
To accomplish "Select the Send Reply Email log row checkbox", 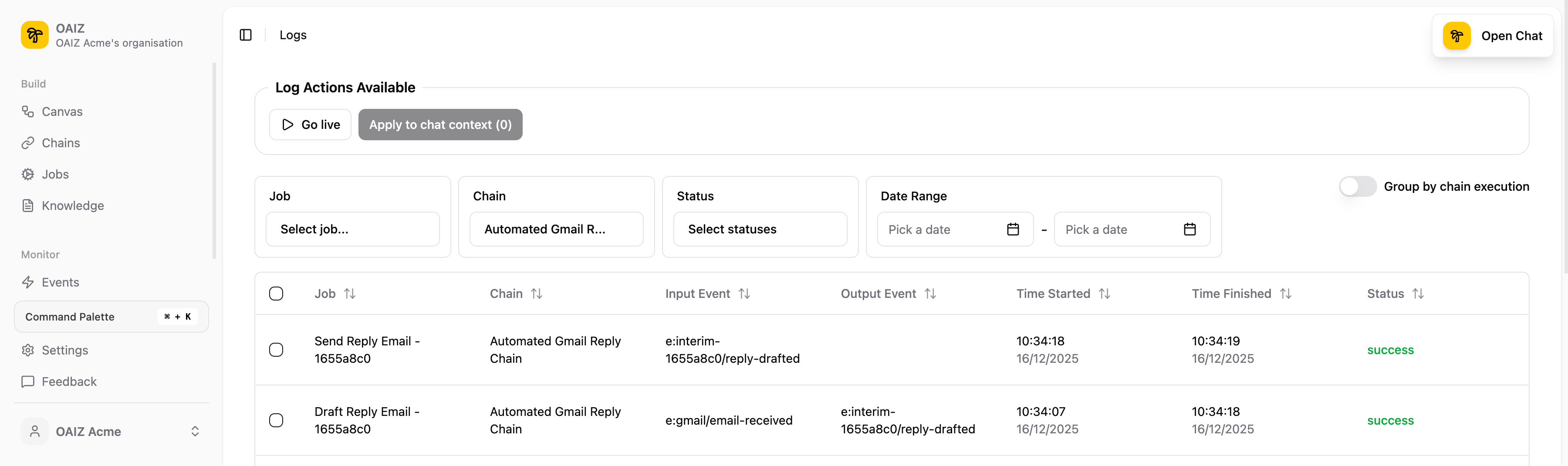I will tap(276, 350).
